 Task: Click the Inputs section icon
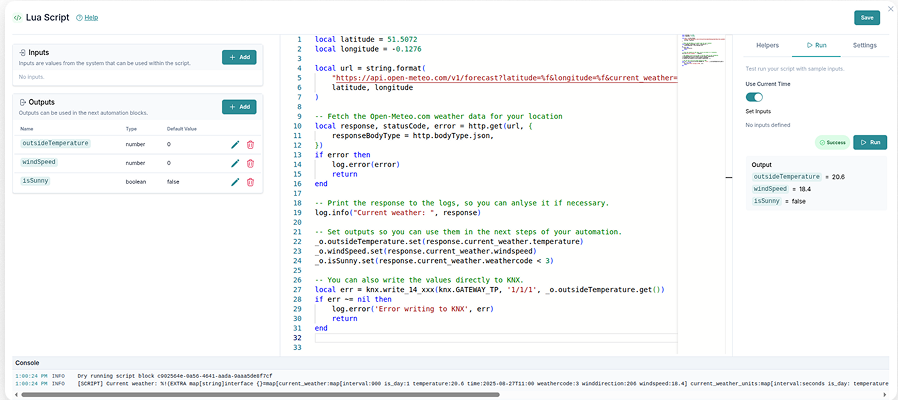[x=22, y=52]
